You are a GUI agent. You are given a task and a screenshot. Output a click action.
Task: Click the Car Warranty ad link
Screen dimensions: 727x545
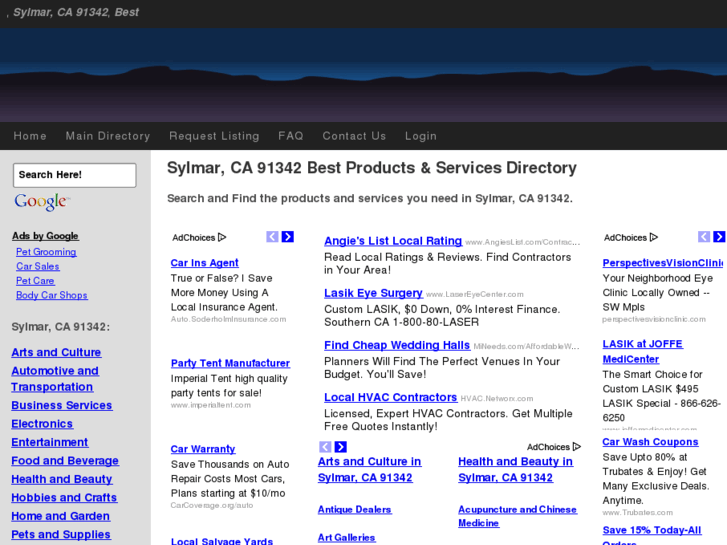click(x=203, y=449)
